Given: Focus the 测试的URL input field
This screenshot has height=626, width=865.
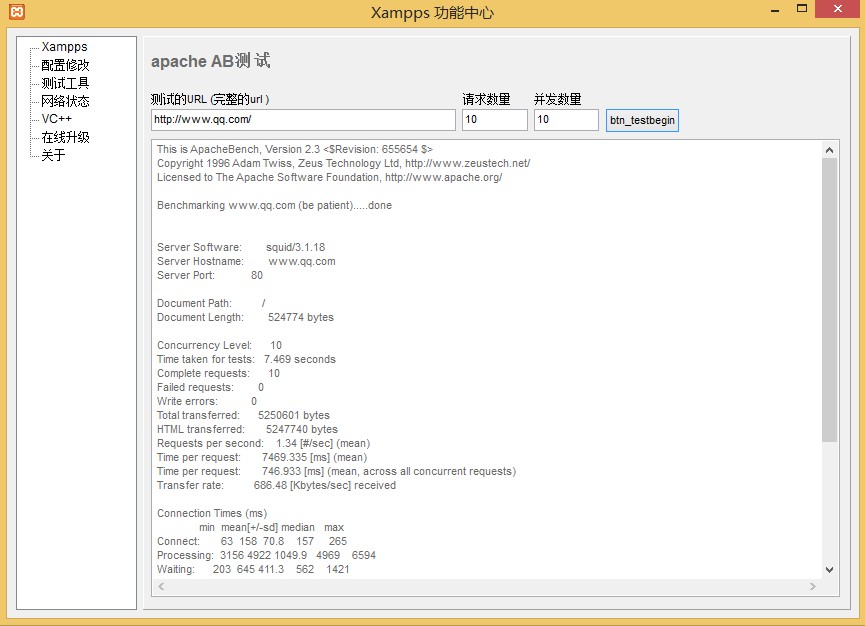Looking at the screenshot, I should [303, 120].
